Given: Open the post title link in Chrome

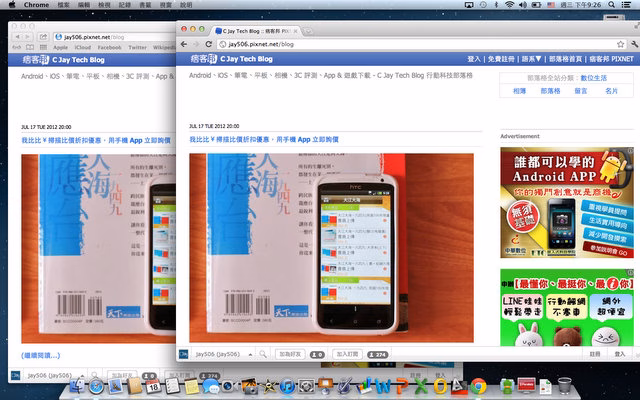Looking at the screenshot, I should coord(264,139).
